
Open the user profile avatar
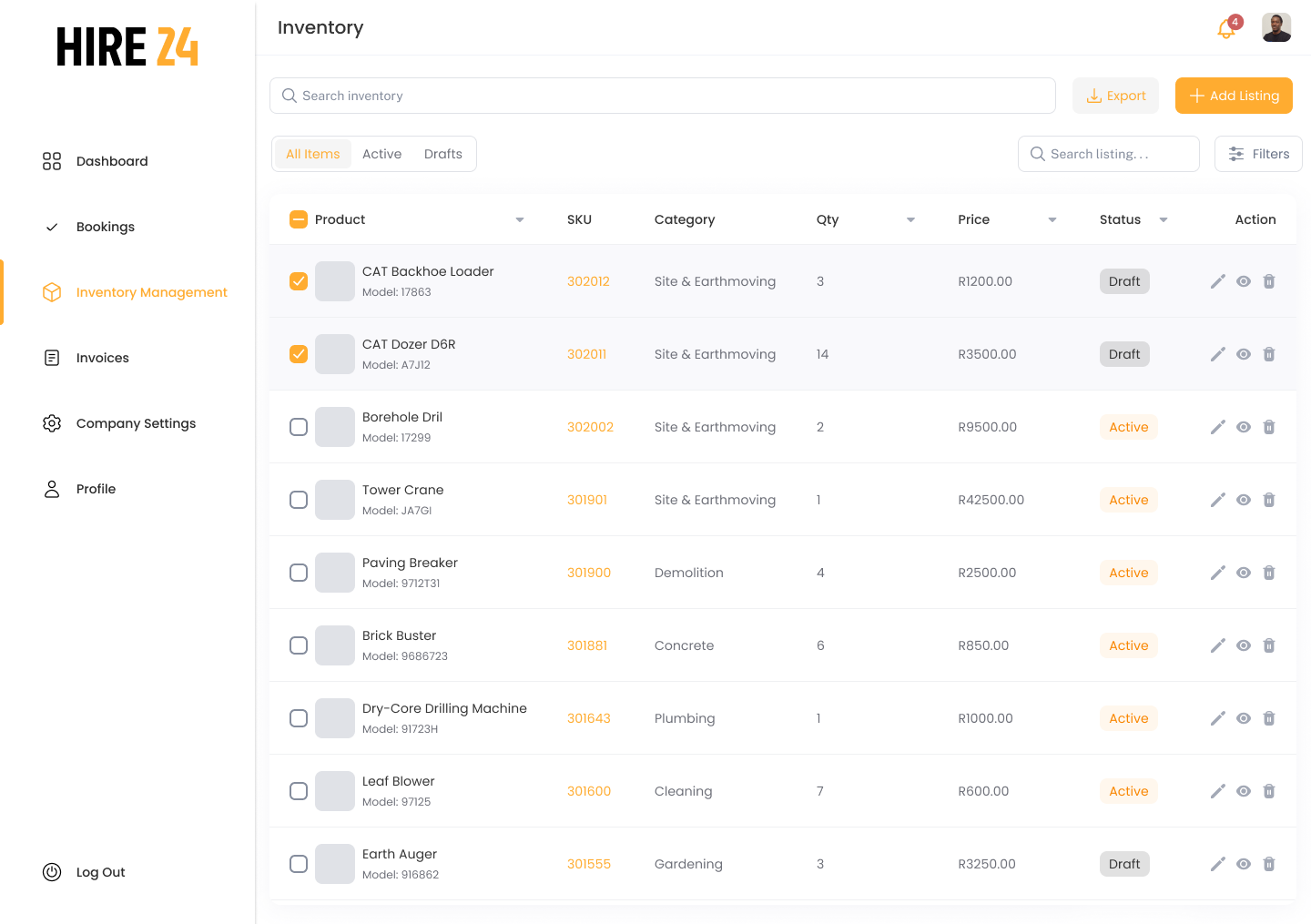pos(1276,27)
